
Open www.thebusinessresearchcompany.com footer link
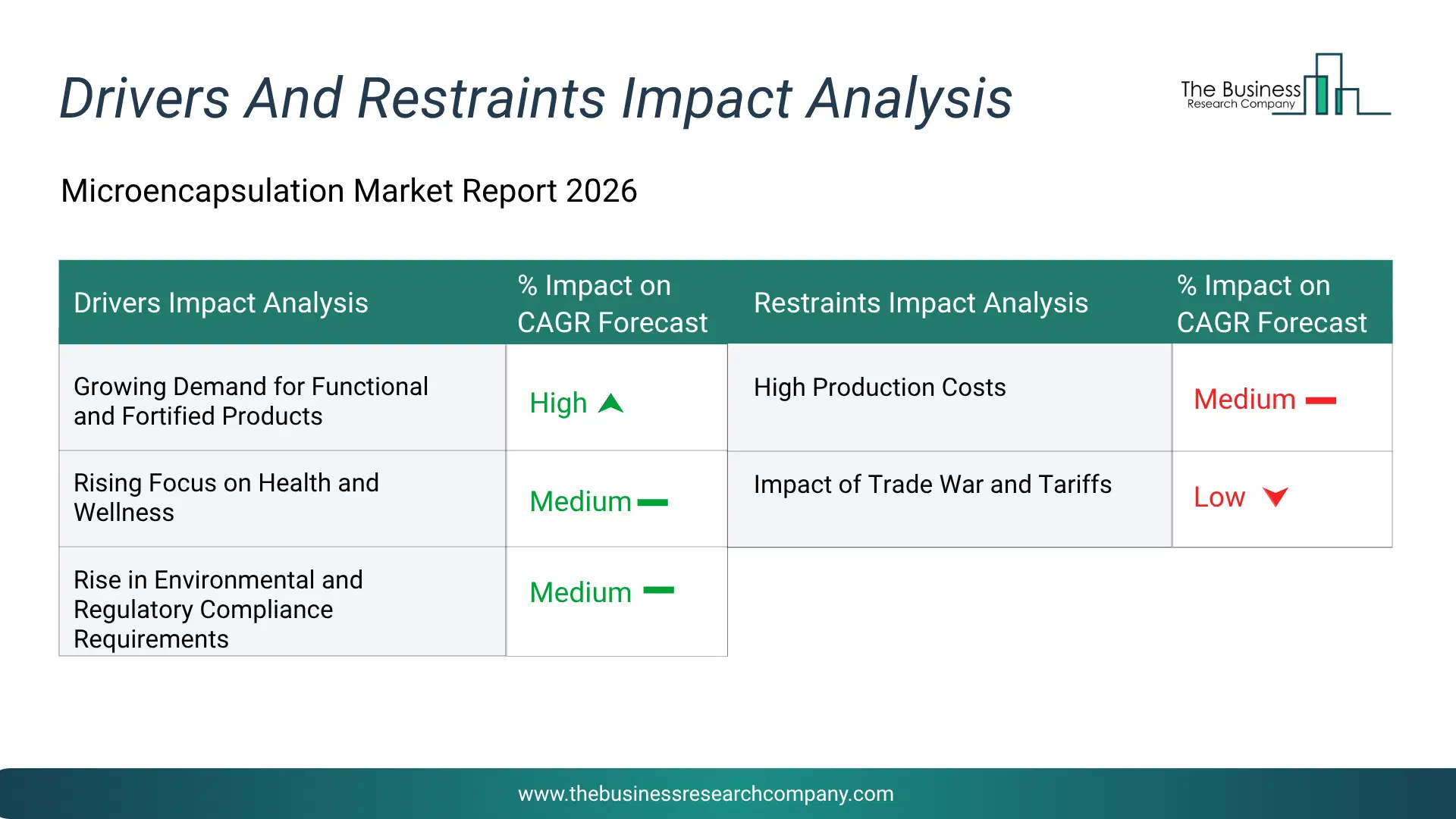tap(706, 794)
